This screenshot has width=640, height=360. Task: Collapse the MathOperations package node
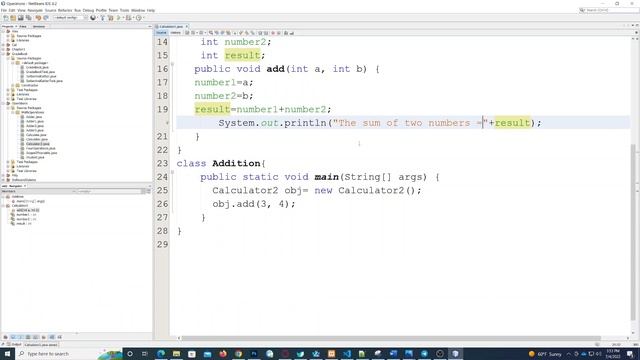pyautogui.click(x=13, y=112)
